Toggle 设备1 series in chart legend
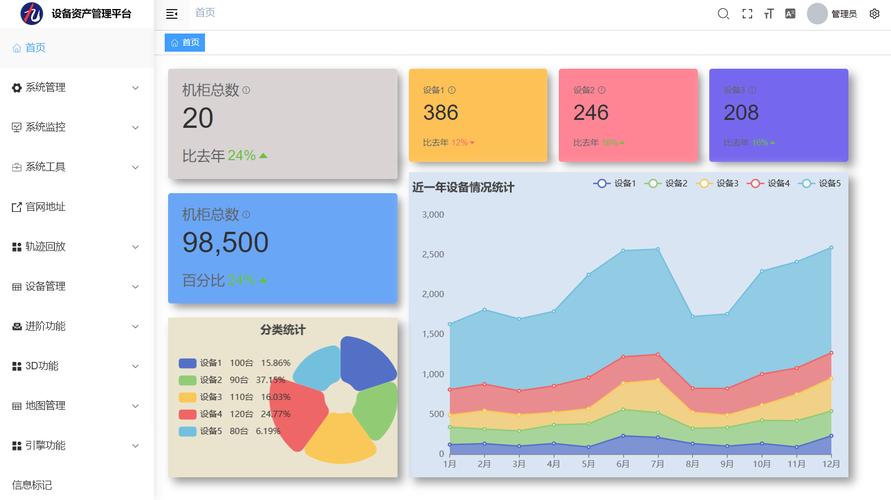The width and height of the screenshot is (891, 500). [614, 183]
